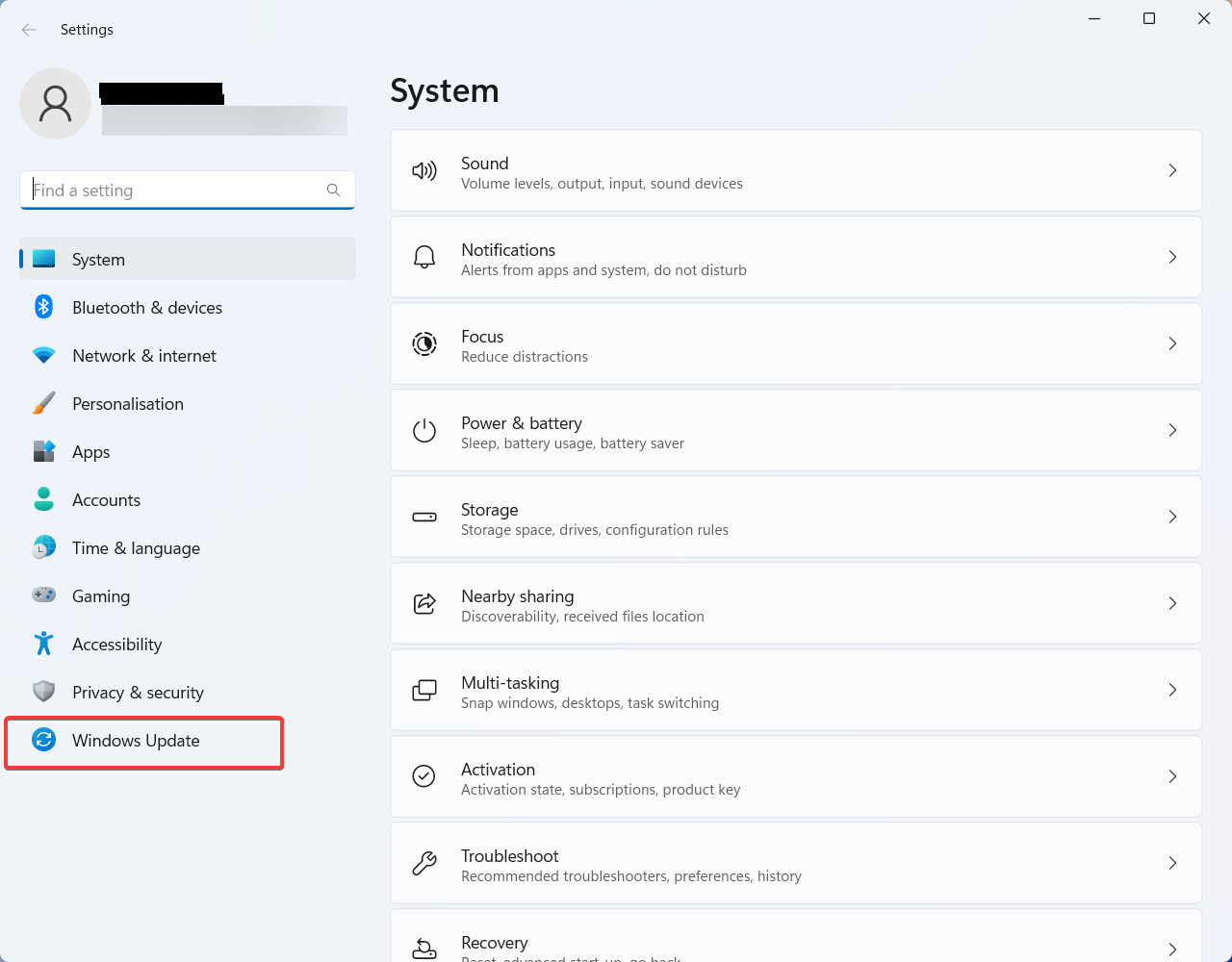Go to Network & internet label
This screenshot has height=962, width=1232.
144,356
